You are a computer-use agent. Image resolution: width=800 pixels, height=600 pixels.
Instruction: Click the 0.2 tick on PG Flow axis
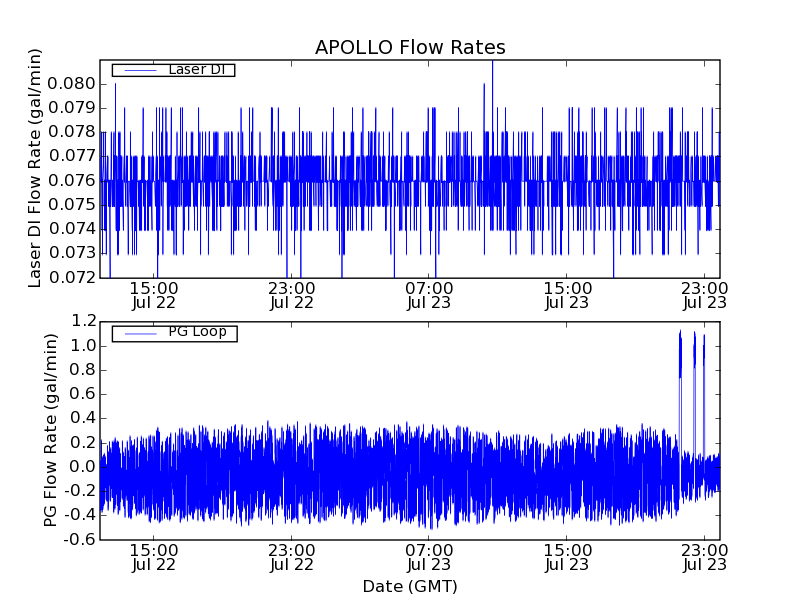coord(84,443)
